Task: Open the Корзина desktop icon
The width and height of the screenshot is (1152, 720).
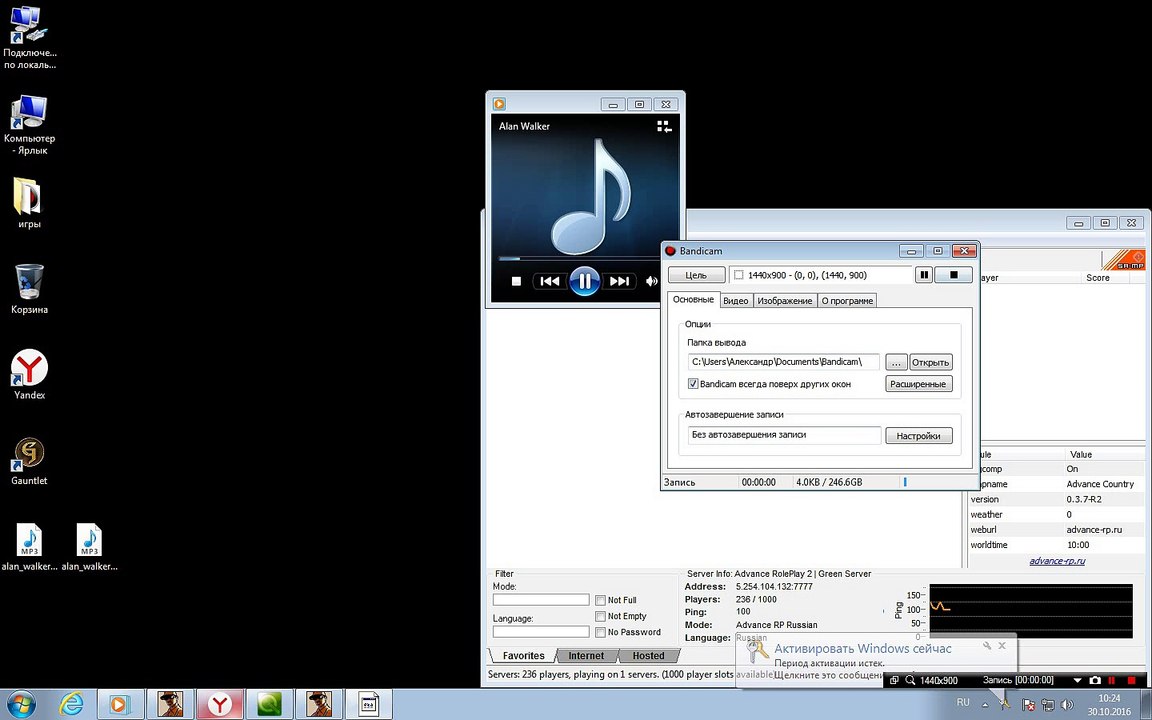Action: pos(29,289)
